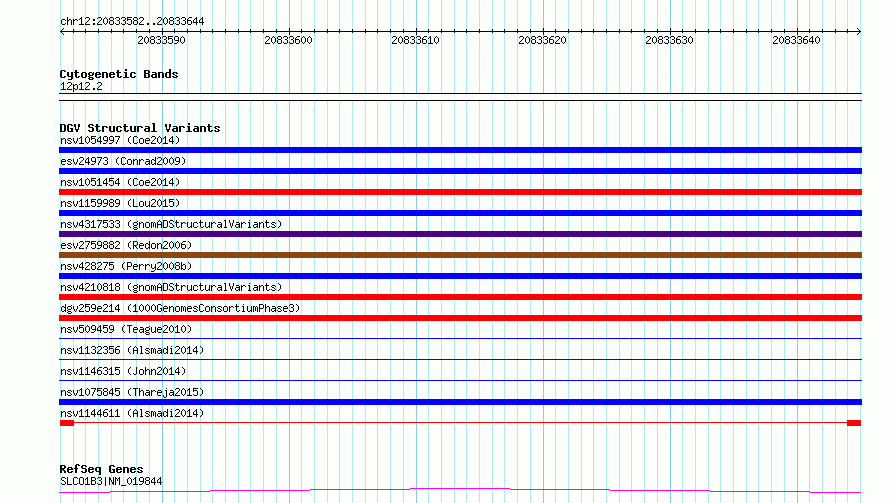Click the thin blue line under nsv509459
The width and height of the screenshot is (890, 503).
pos(460,339)
